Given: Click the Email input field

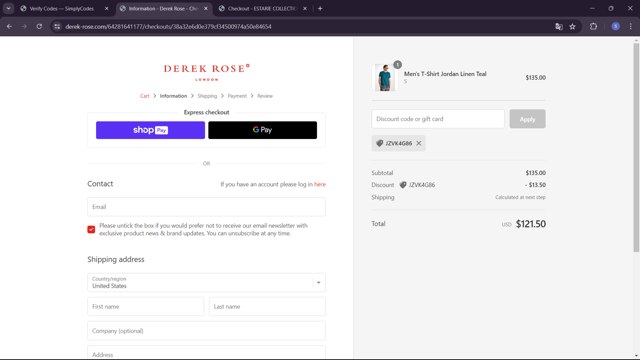Looking at the screenshot, I should (x=206, y=207).
